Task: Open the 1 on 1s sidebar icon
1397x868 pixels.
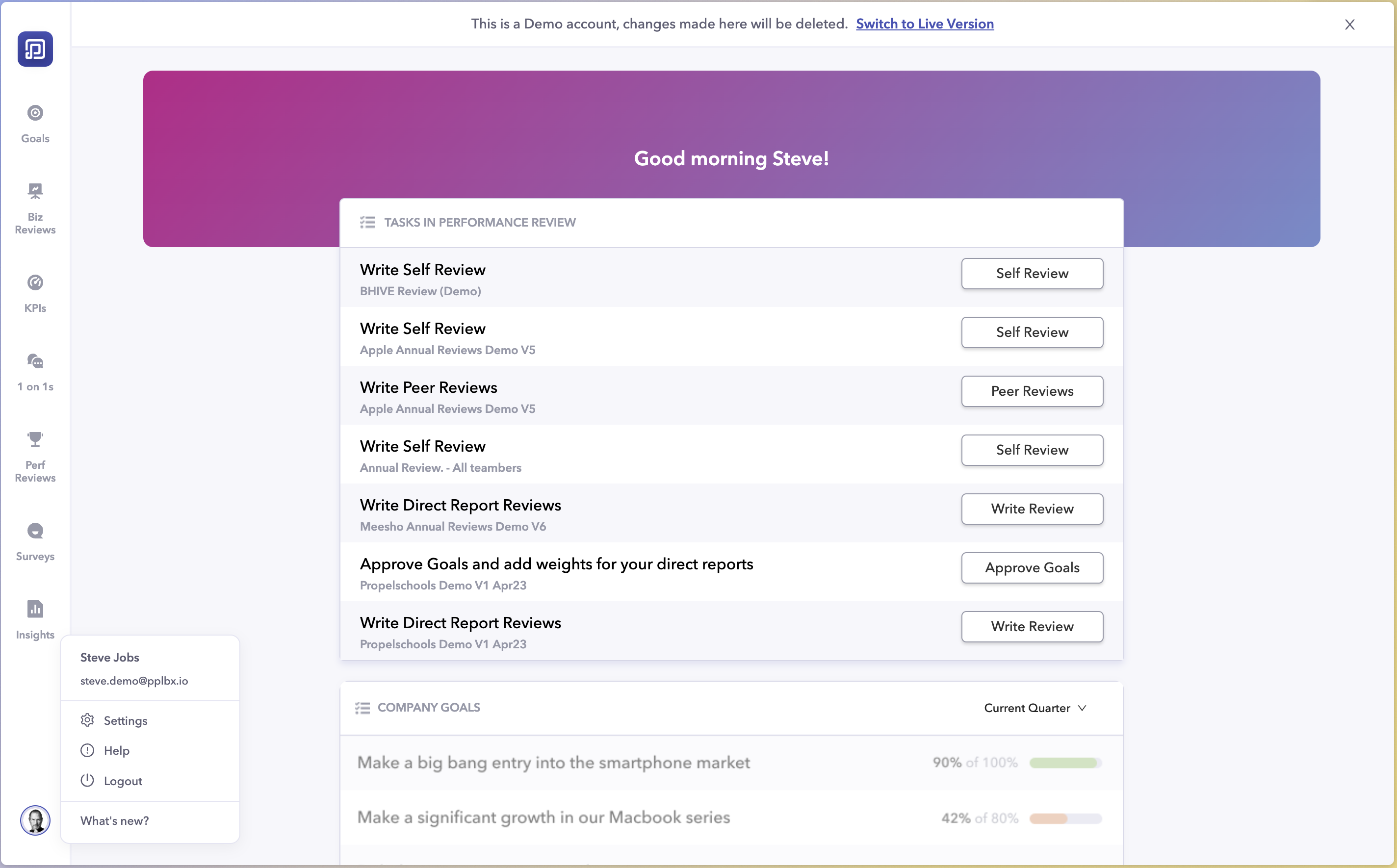Action: 35,361
